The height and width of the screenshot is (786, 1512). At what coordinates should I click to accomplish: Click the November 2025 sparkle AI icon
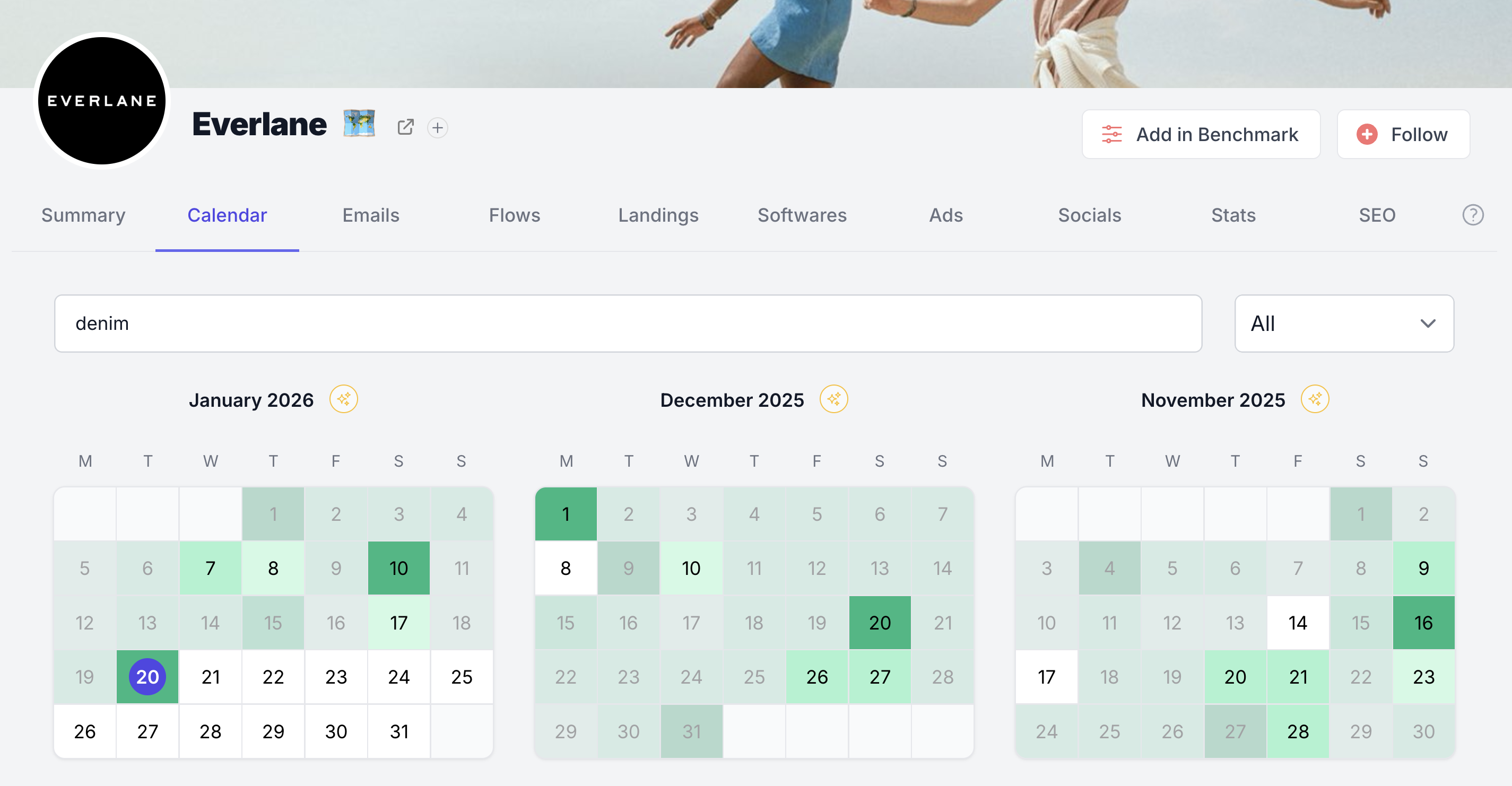pyautogui.click(x=1315, y=399)
